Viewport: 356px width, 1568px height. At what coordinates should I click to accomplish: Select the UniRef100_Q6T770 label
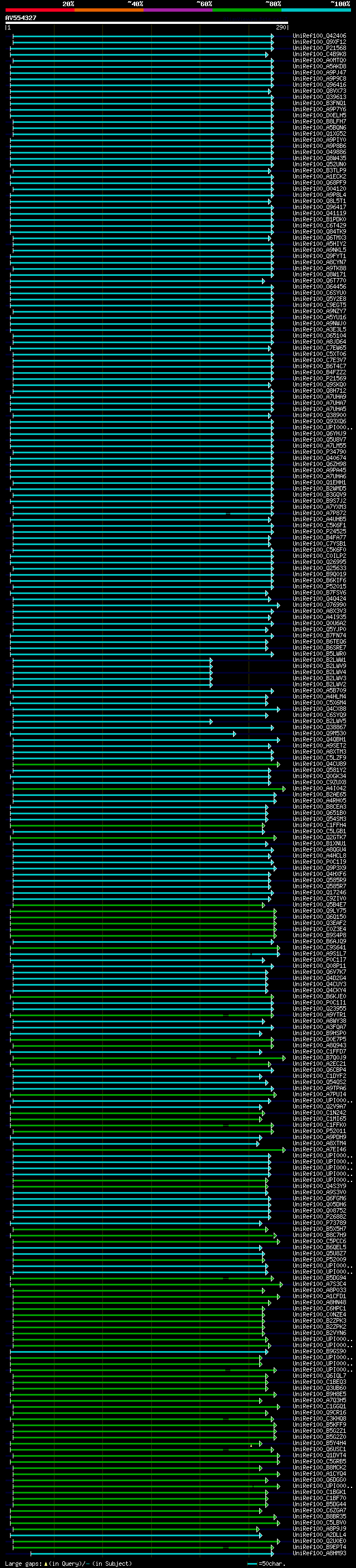point(319,280)
